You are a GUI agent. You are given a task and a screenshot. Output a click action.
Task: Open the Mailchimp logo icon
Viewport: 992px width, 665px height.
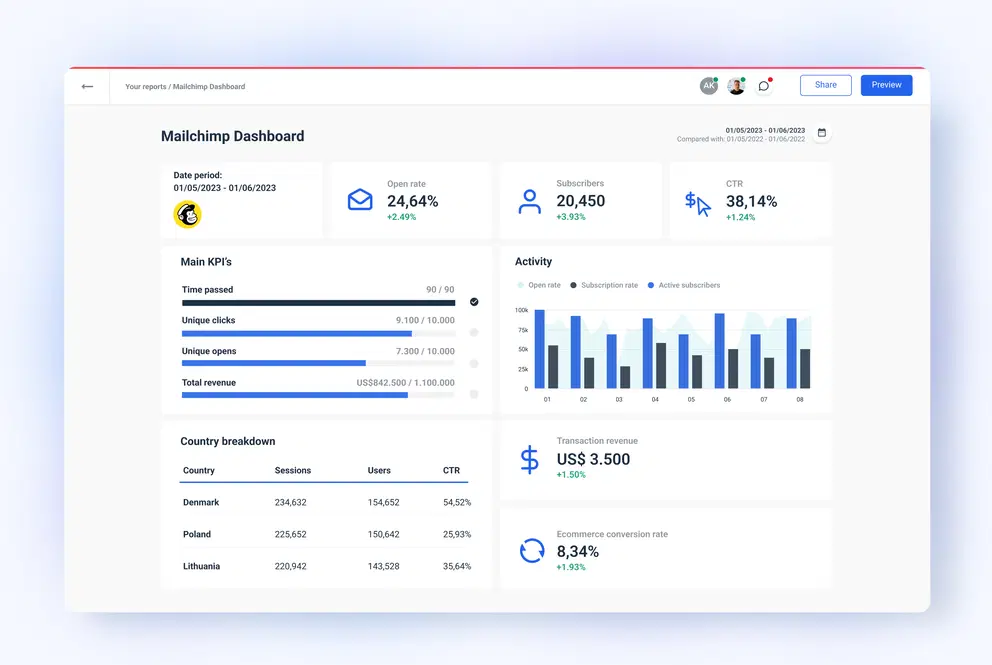pos(187,214)
